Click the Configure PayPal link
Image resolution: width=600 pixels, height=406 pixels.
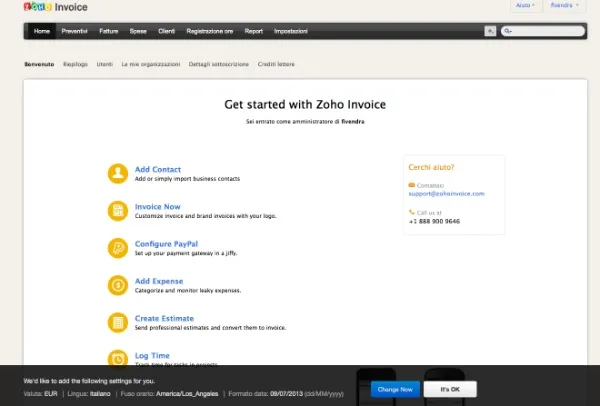point(166,244)
